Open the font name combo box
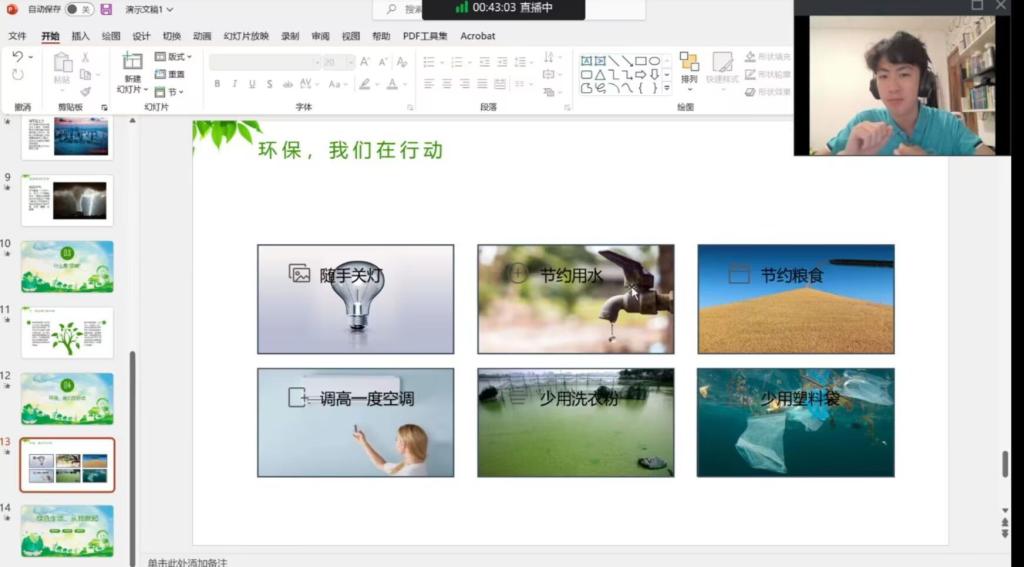 coord(264,62)
